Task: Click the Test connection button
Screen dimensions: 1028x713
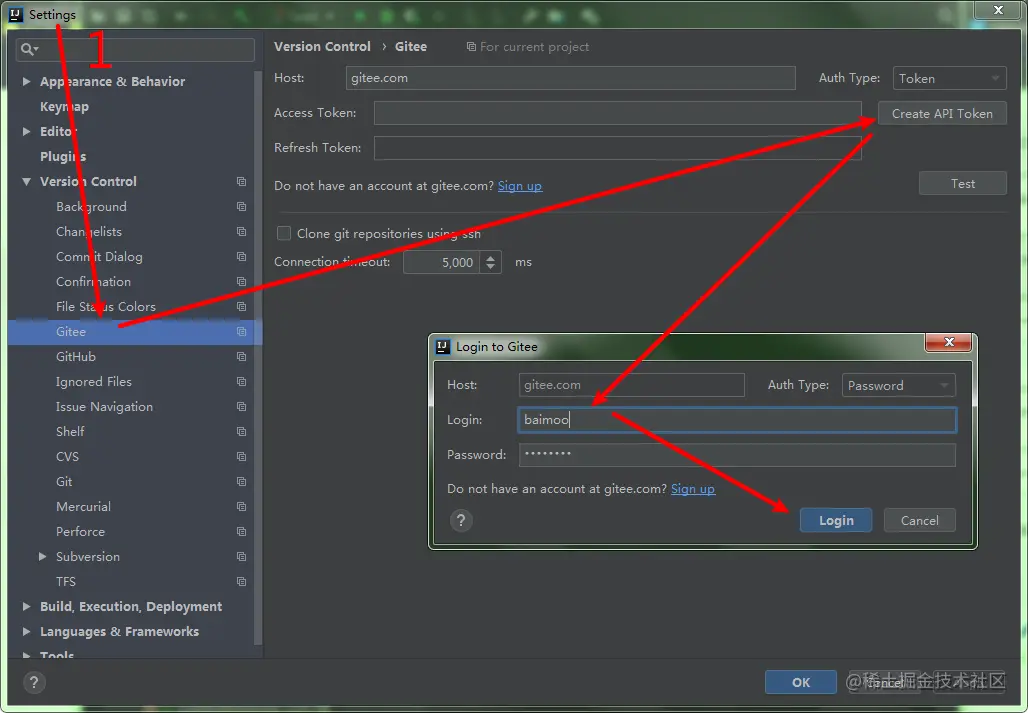Action: click(x=962, y=183)
